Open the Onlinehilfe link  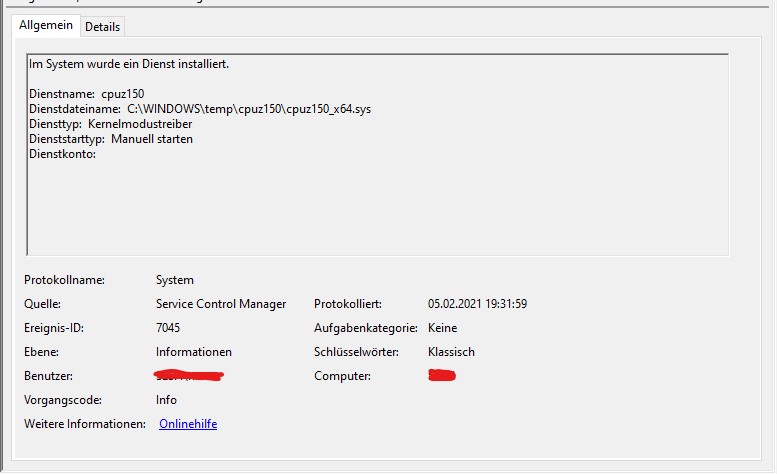pos(188,424)
